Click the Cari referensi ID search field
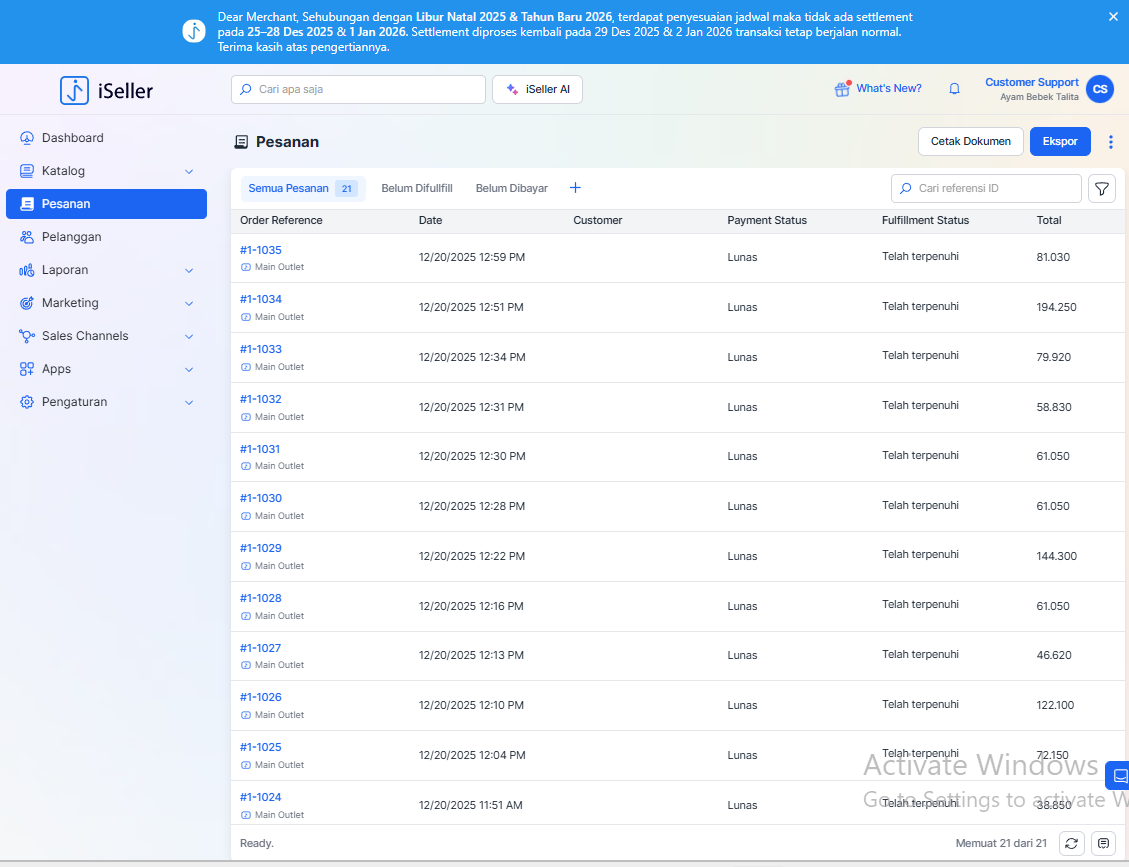The height and width of the screenshot is (867, 1129). pyautogui.click(x=995, y=188)
